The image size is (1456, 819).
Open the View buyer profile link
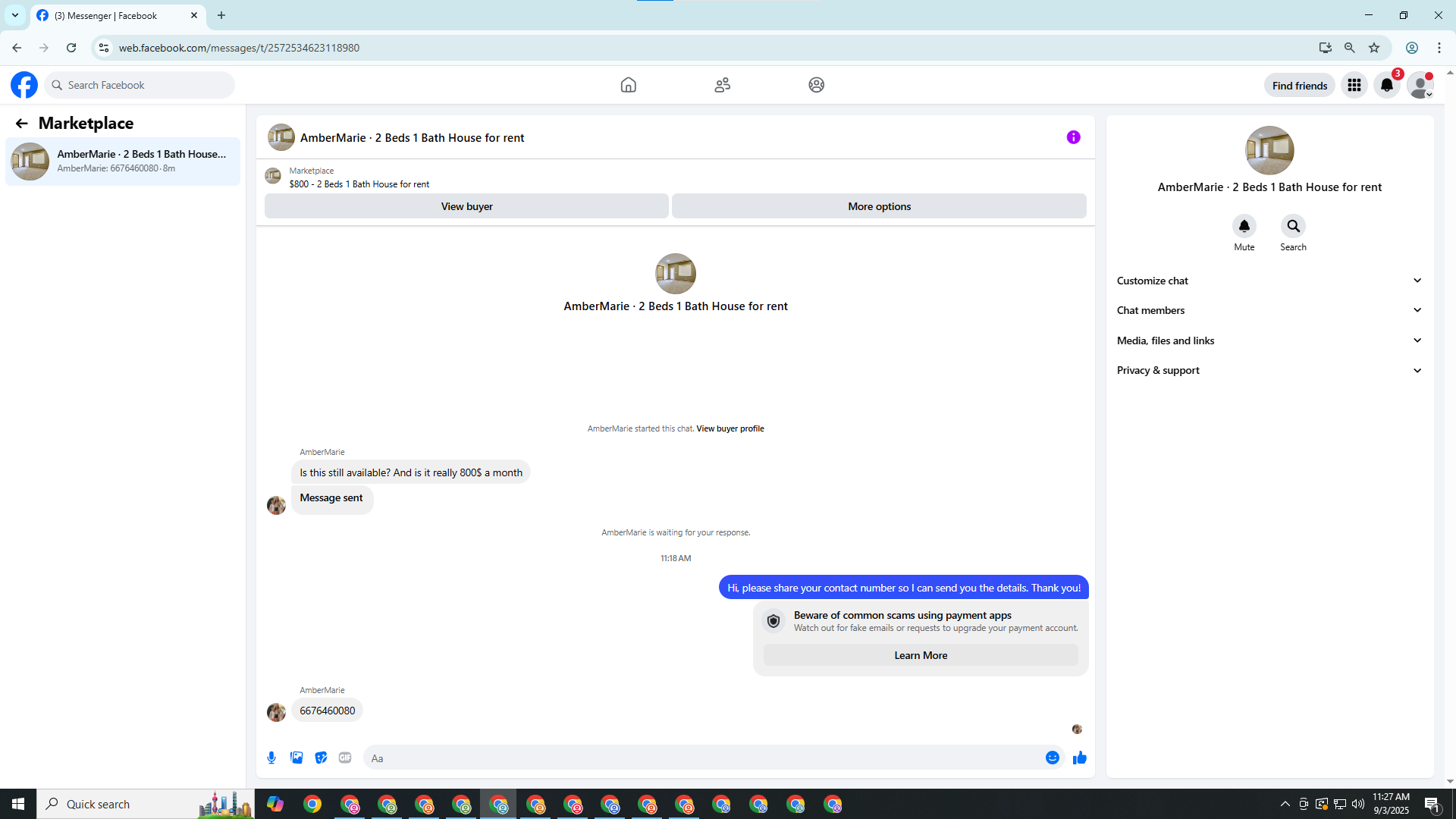click(x=730, y=428)
